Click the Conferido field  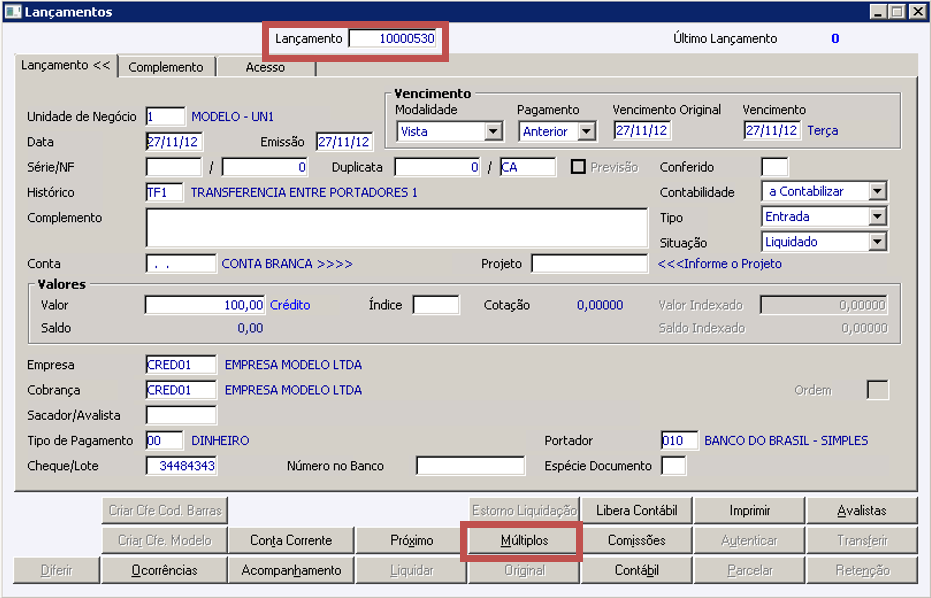pyautogui.click(x=774, y=167)
